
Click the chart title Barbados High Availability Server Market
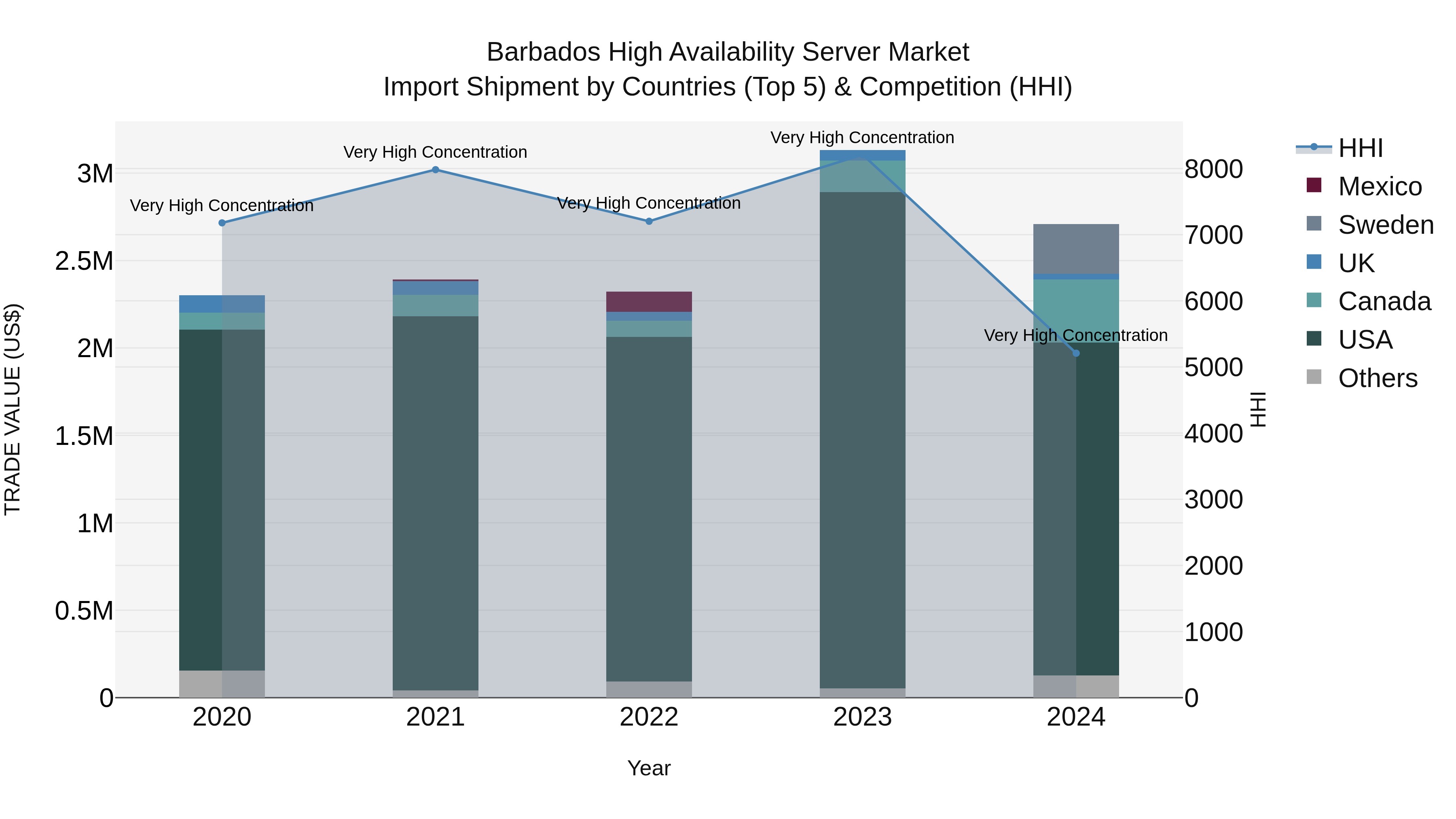(x=728, y=52)
